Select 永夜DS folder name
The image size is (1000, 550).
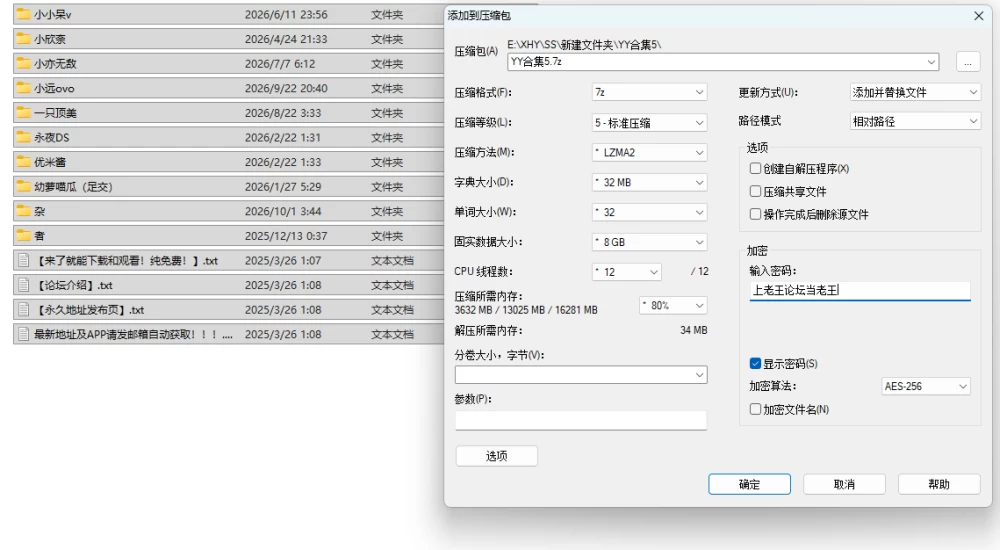point(52,138)
